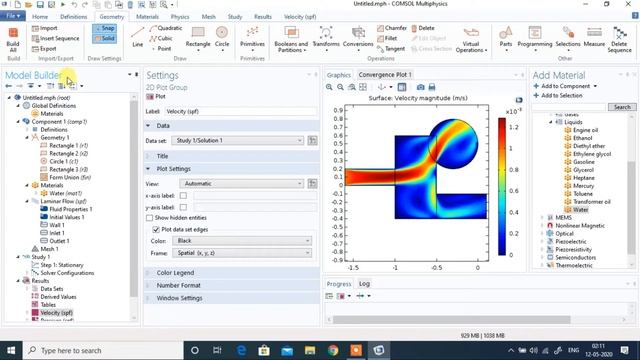This screenshot has width=640, height=360.
Task: Uncheck Plot data set edges
Action: pos(156,229)
